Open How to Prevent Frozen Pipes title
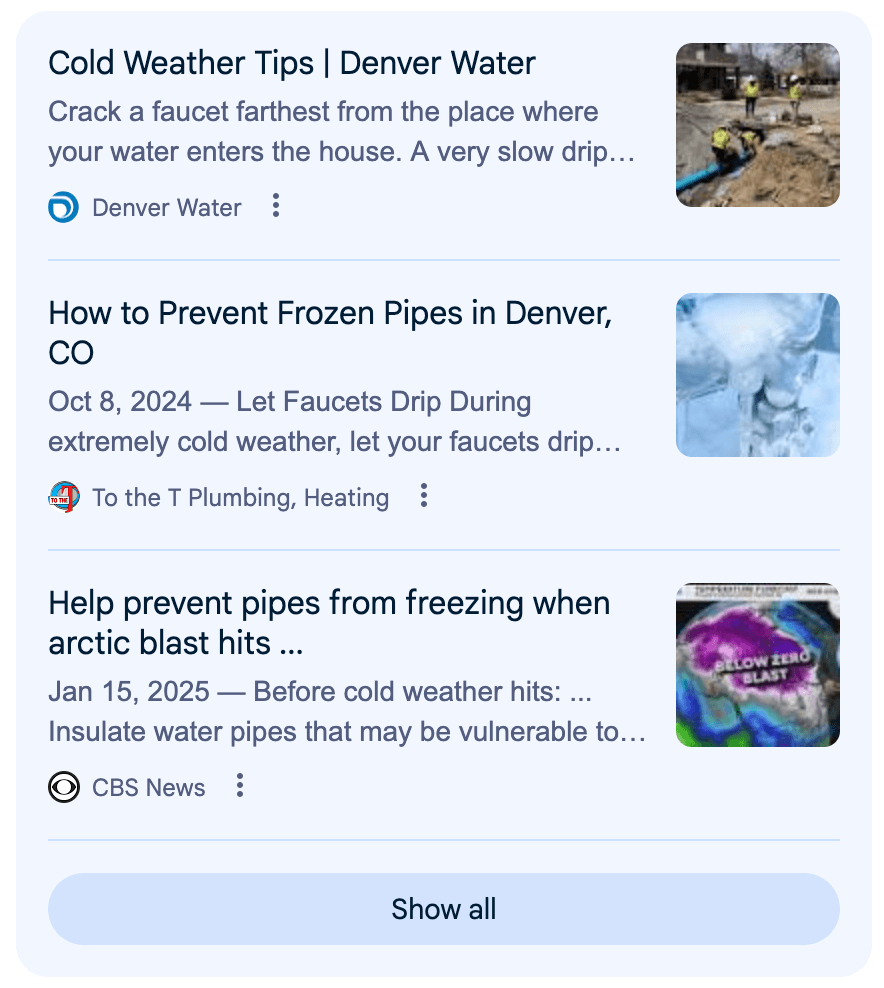Image resolution: width=884 pixels, height=988 pixels. pos(330,333)
